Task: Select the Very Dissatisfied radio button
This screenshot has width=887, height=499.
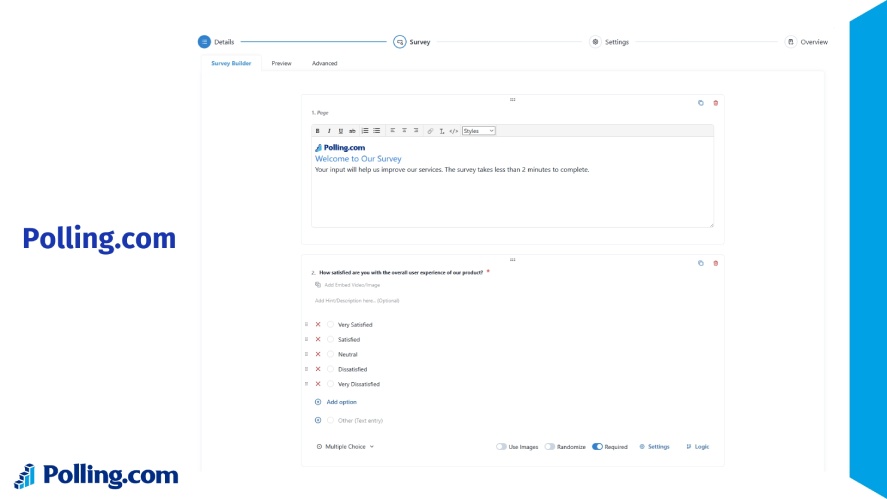Action: click(x=330, y=384)
